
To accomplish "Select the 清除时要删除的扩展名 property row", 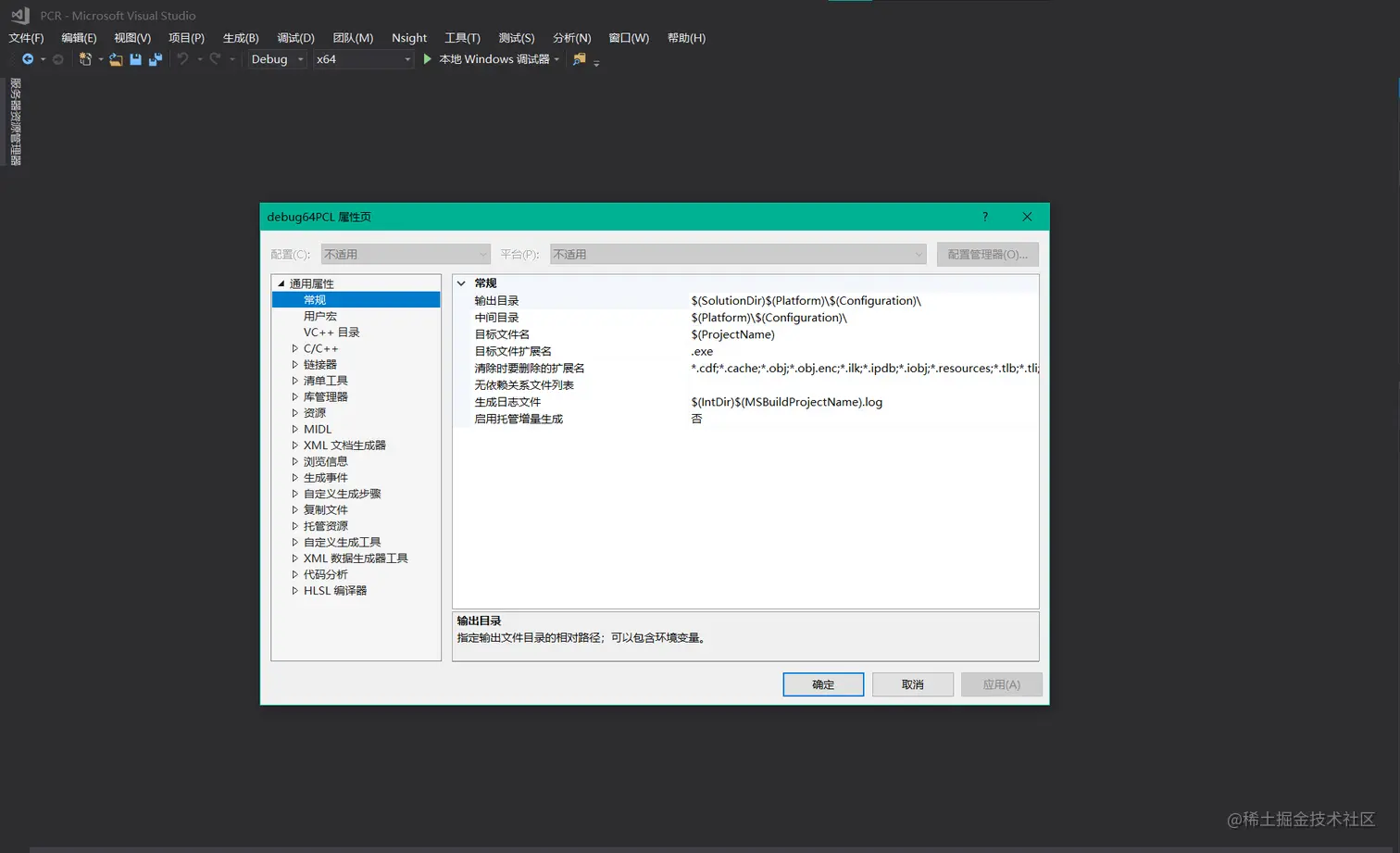I will tap(745, 369).
